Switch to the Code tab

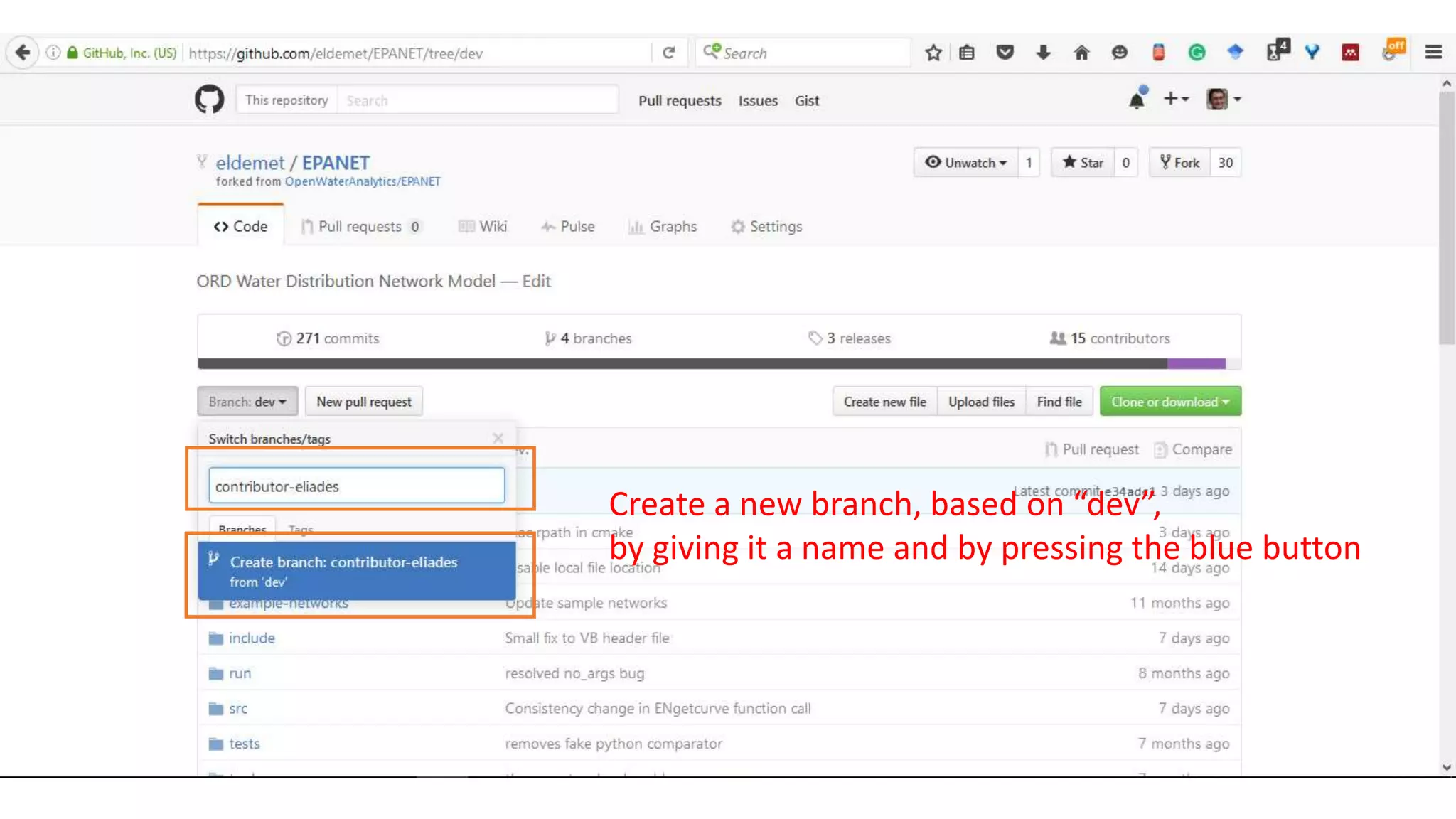coord(240,226)
